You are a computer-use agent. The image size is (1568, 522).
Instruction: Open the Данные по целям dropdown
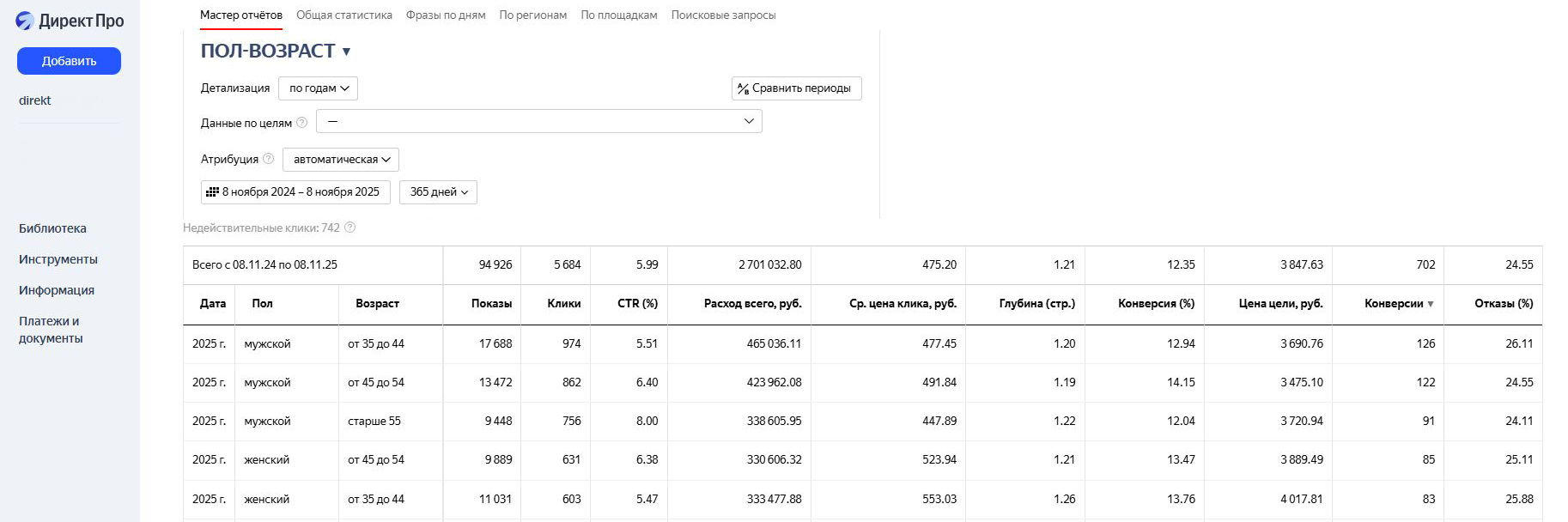coord(538,122)
